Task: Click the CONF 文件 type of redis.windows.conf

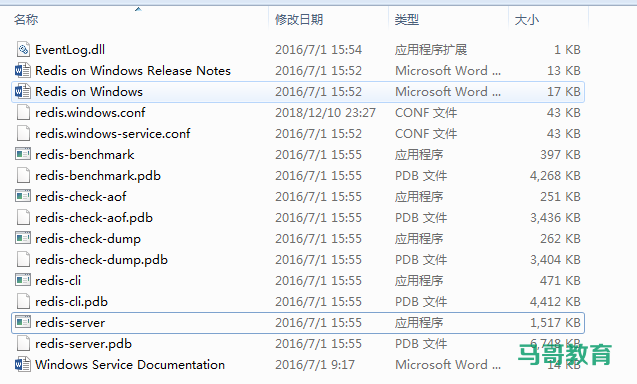Action: click(426, 113)
